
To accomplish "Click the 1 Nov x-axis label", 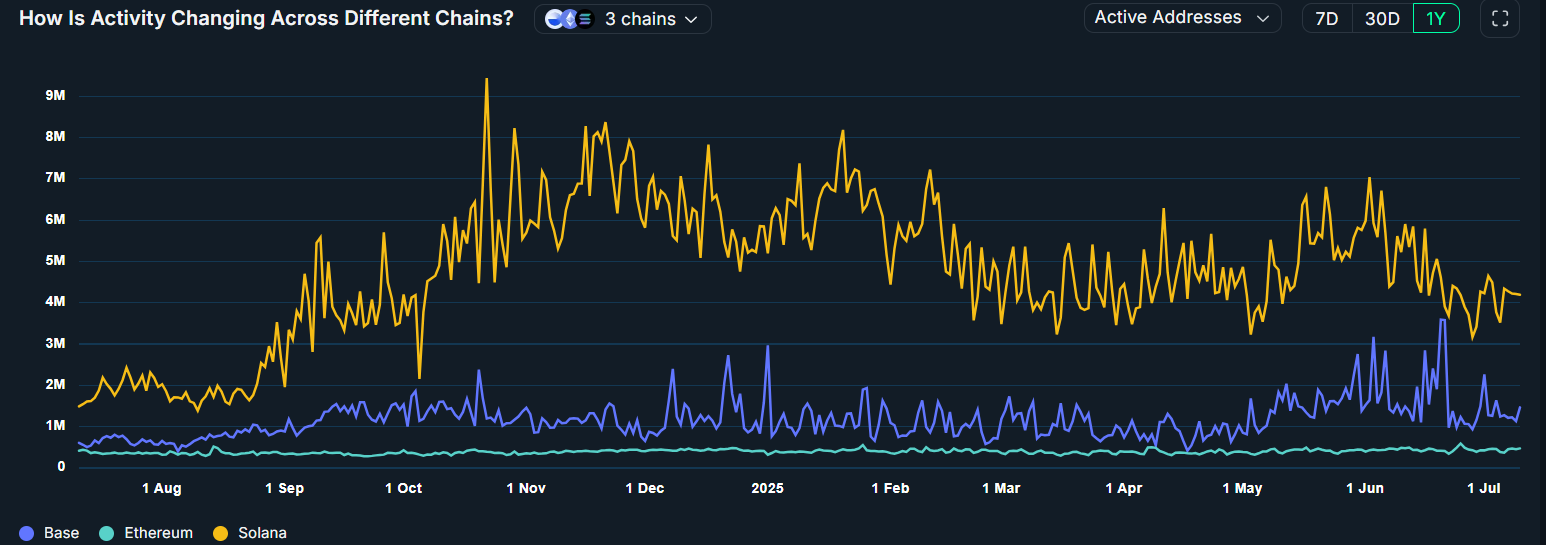I will [526, 489].
